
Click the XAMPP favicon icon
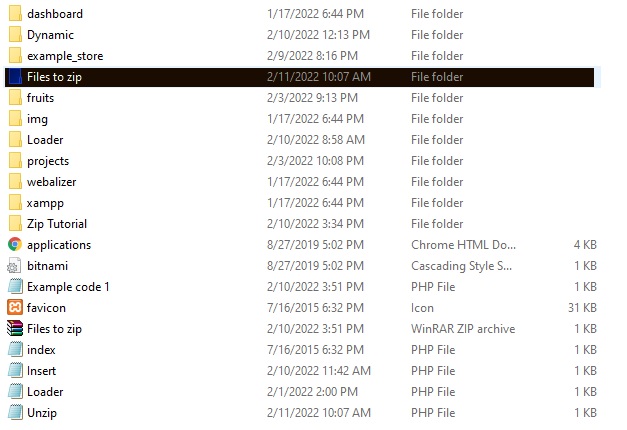[15, 308]
